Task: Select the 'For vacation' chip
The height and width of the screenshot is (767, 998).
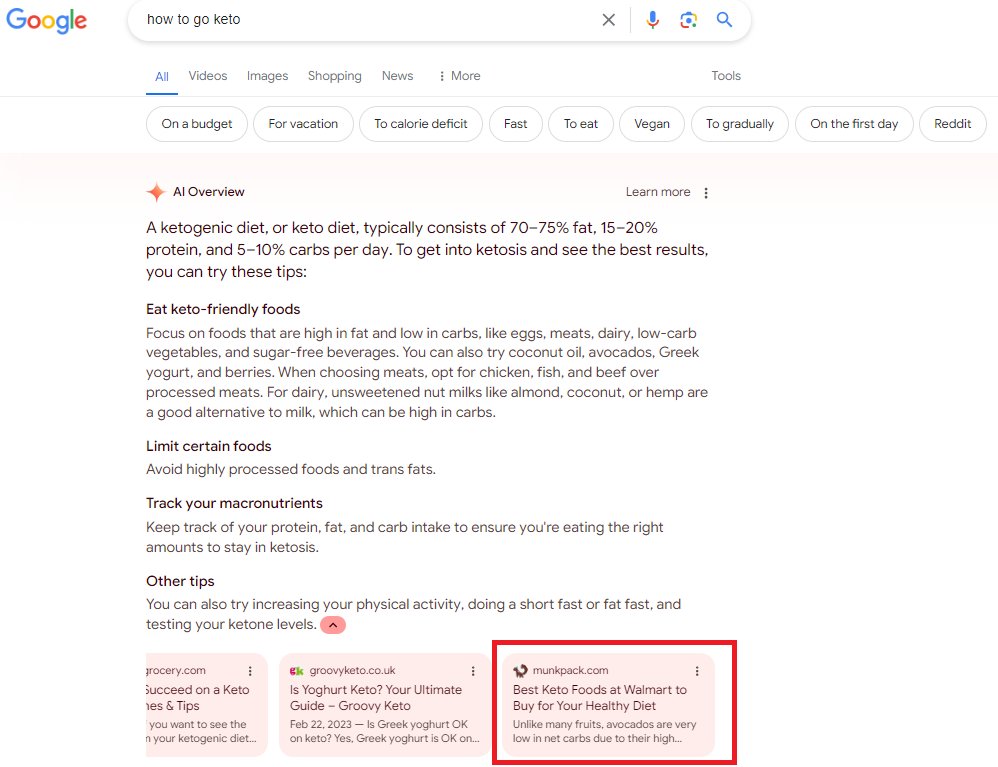Action: click(x=303, y=123)
